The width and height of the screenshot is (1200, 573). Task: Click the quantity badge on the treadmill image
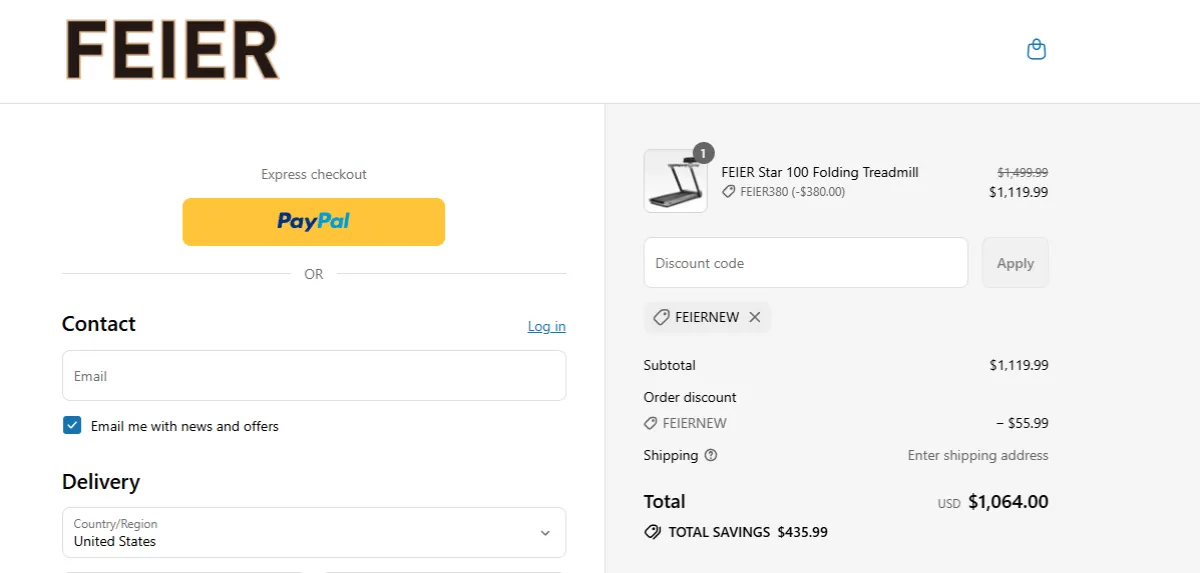[703, 153]
